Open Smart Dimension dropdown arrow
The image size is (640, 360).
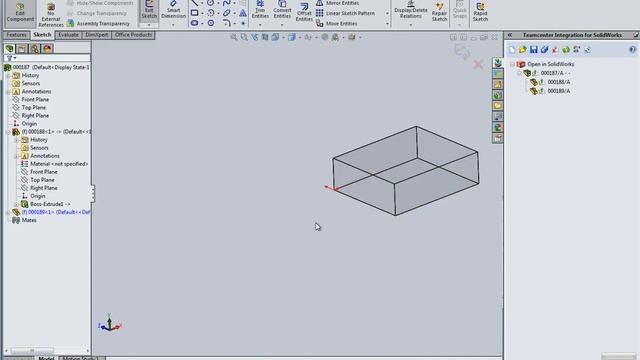173,25
